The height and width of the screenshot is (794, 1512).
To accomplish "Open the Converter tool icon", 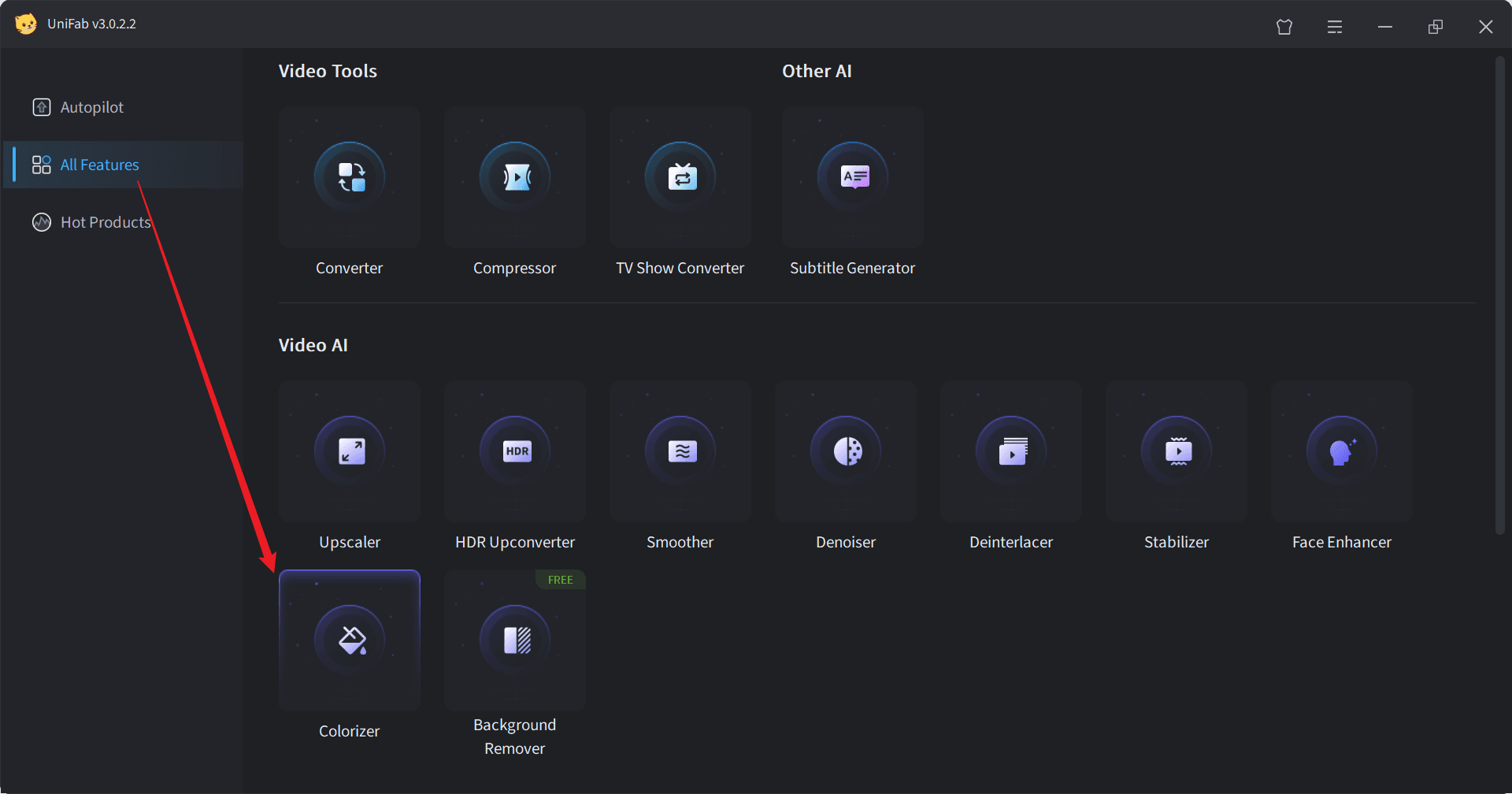I will point(350,177).
